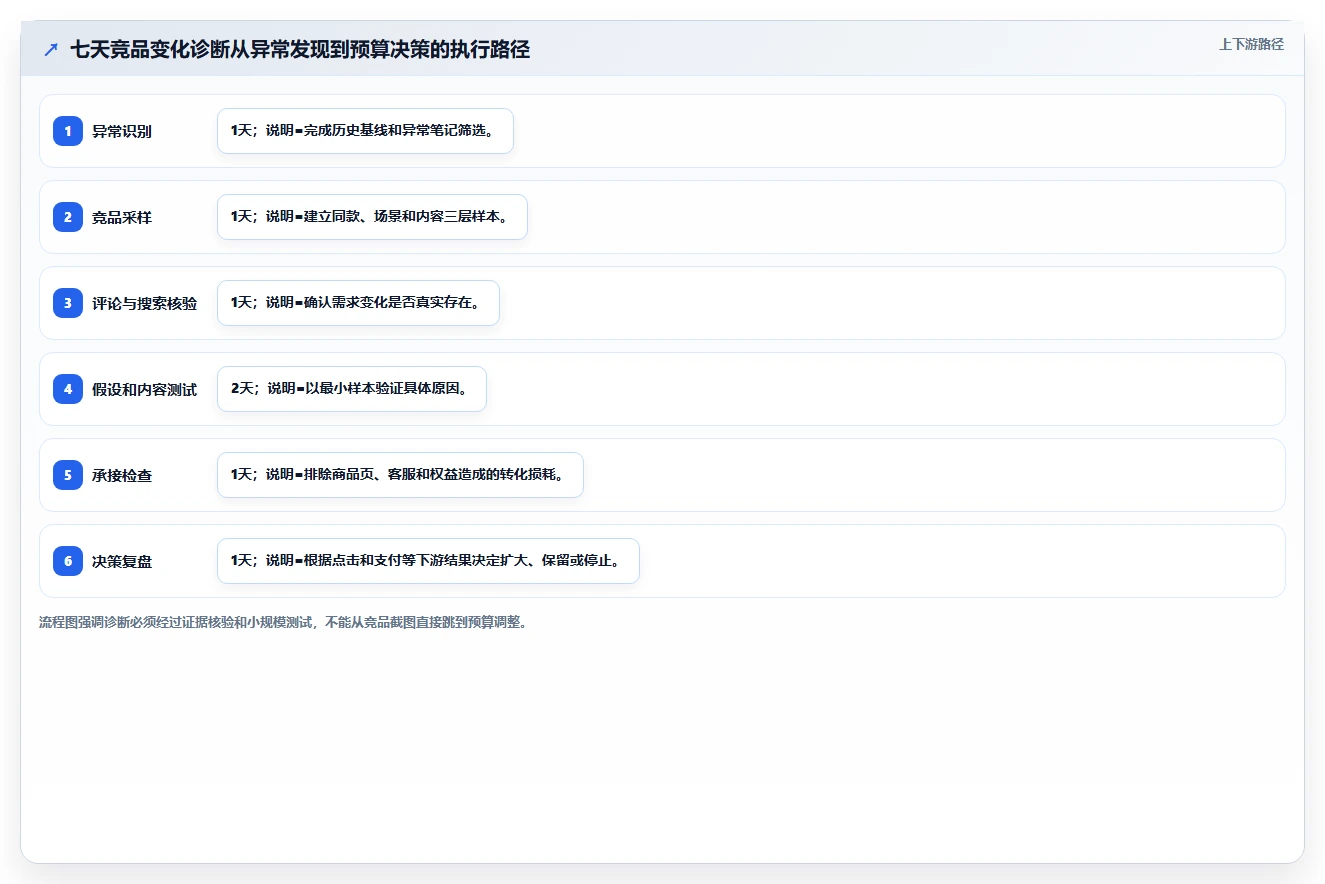
Task: Click step number badge 2
Action: coord(68,217)
